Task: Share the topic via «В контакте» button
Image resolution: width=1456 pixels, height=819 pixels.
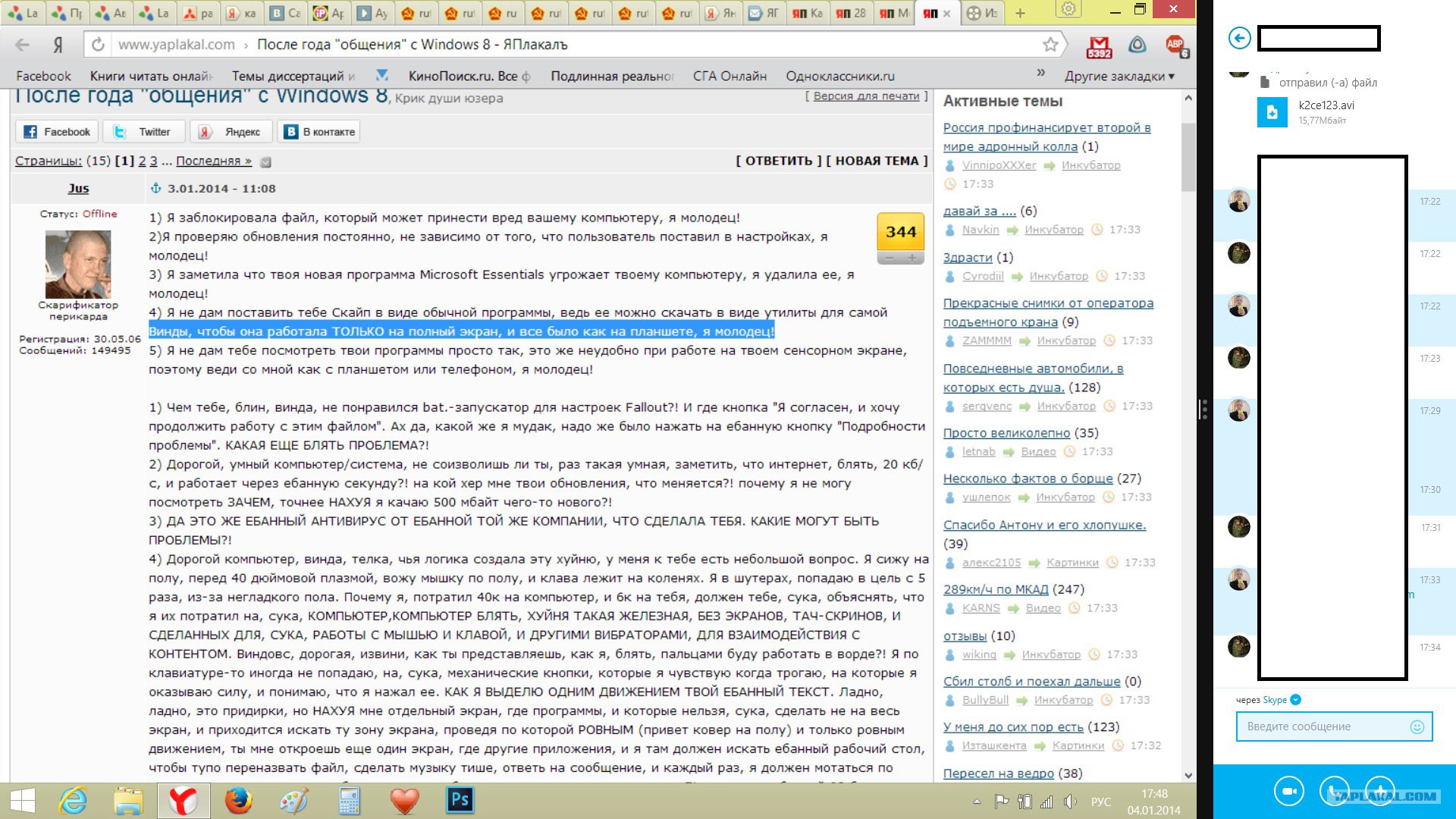Action: pos(318,132)
